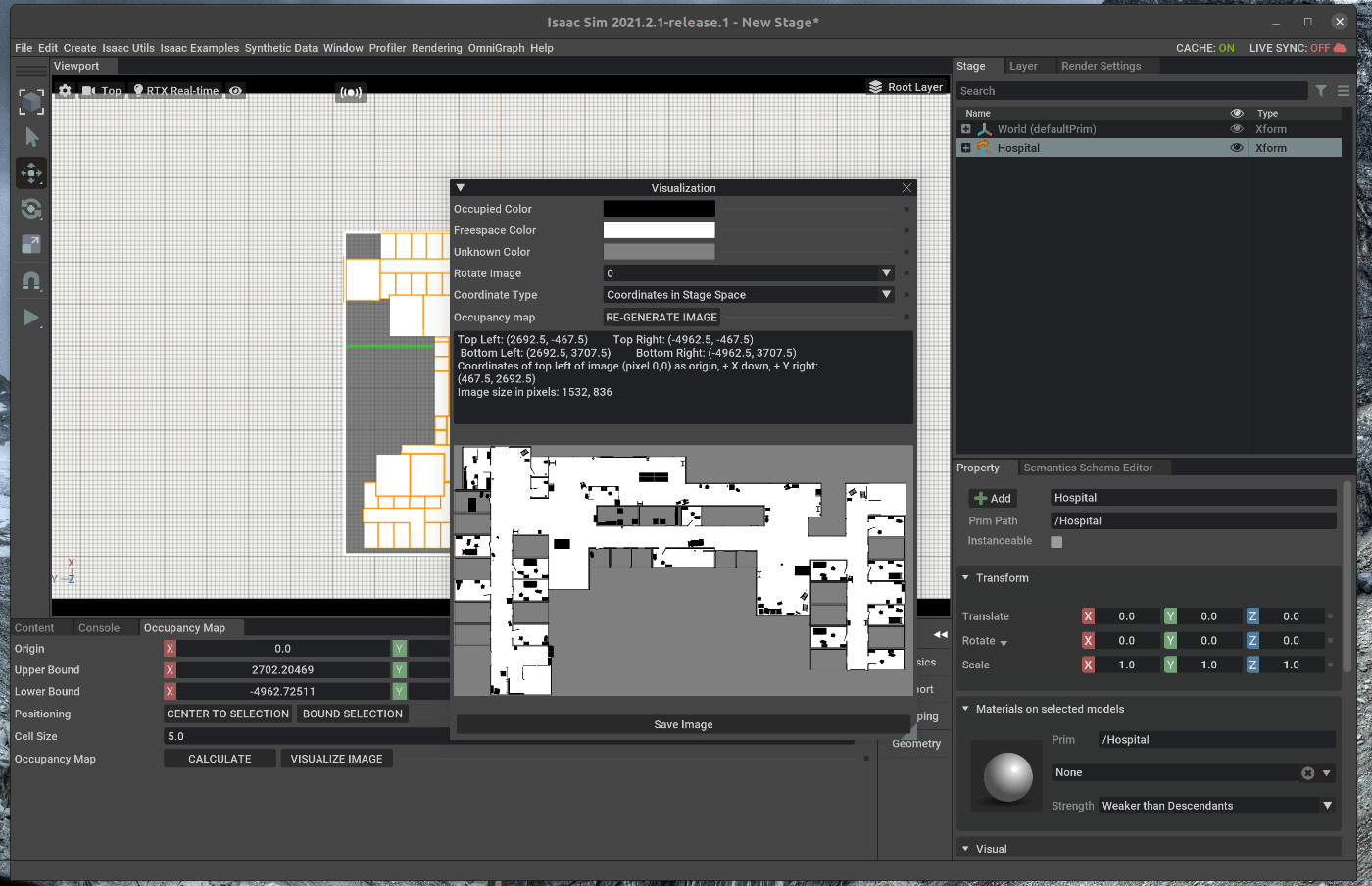Screen dimensions: 1372x886
Task: Click the blue Z label of Rotate
Action: click(1252, 641)
